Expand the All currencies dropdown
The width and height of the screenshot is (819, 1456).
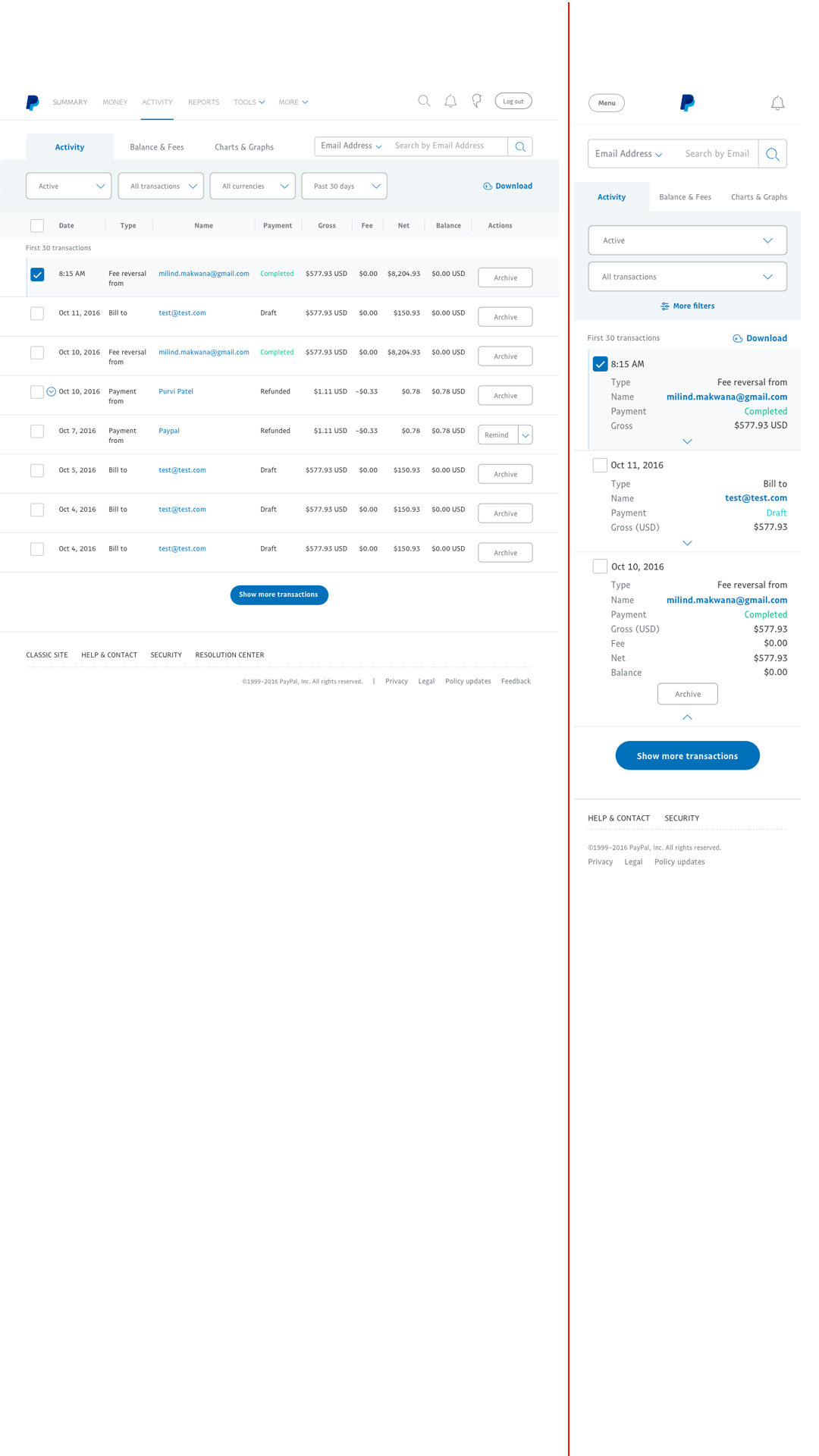[x=253, y=186]
